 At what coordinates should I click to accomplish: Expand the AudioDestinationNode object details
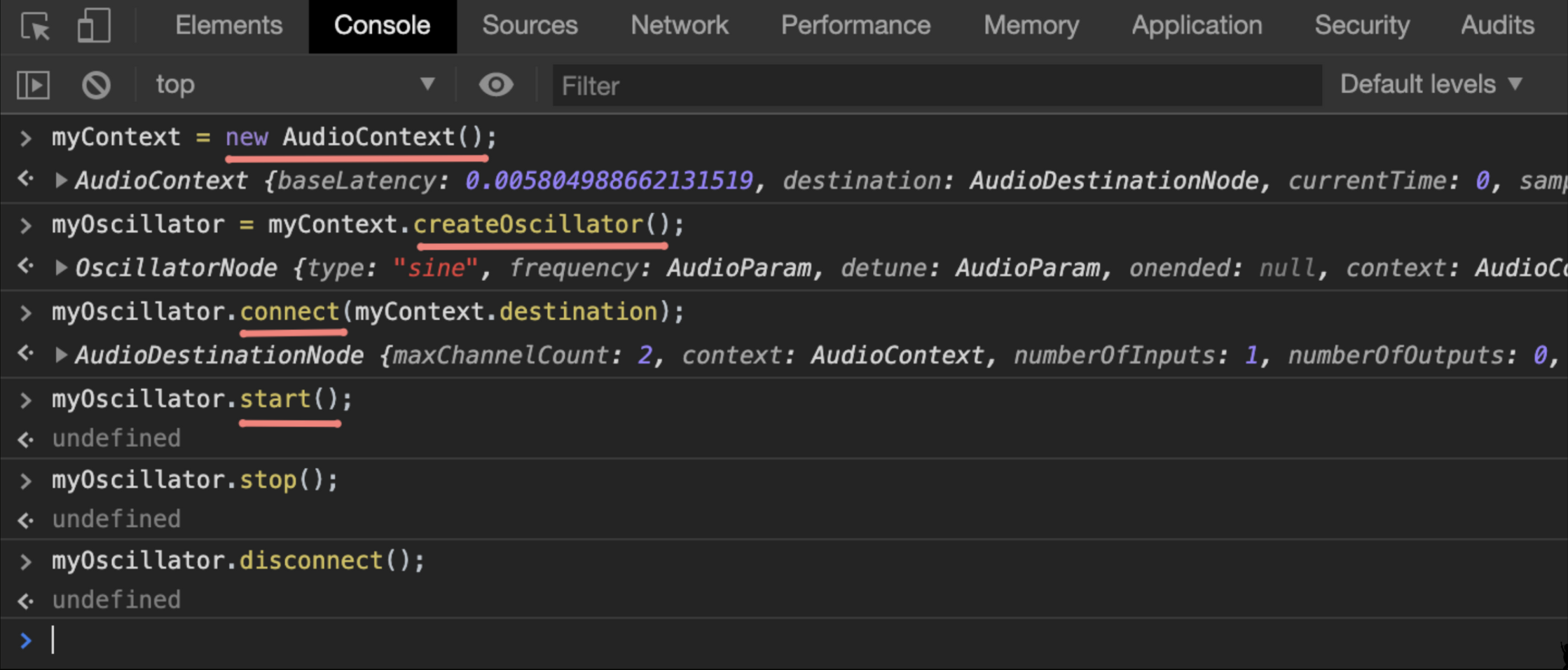pyautogui.click(x=61, y=355)
